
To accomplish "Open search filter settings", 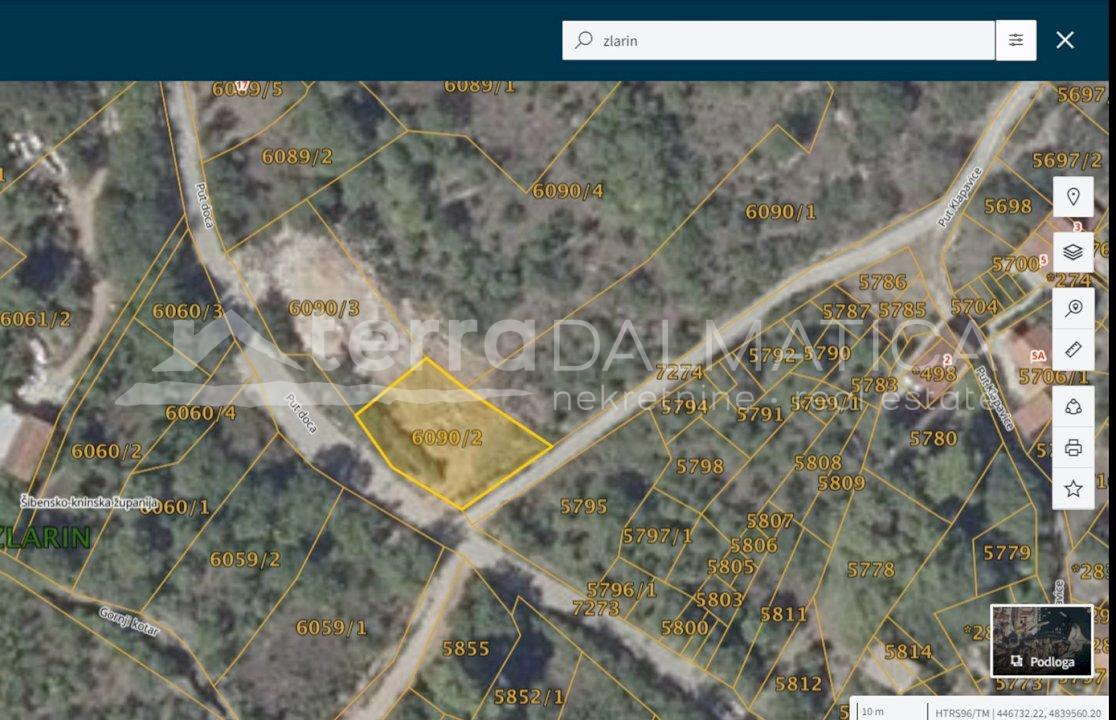I will pos(1016,41).
